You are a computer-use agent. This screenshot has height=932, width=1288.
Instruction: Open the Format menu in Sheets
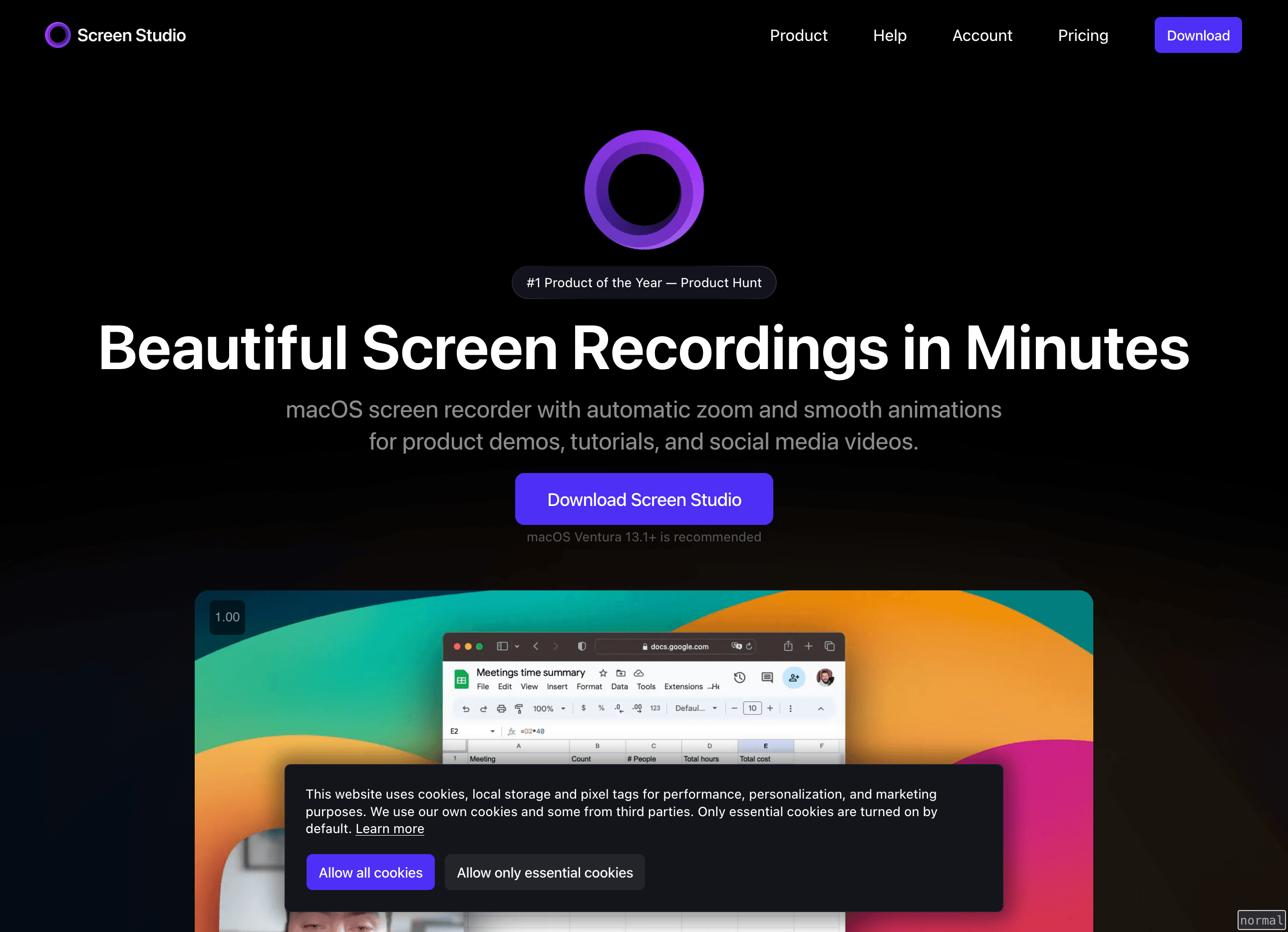(x=590, y=686)
